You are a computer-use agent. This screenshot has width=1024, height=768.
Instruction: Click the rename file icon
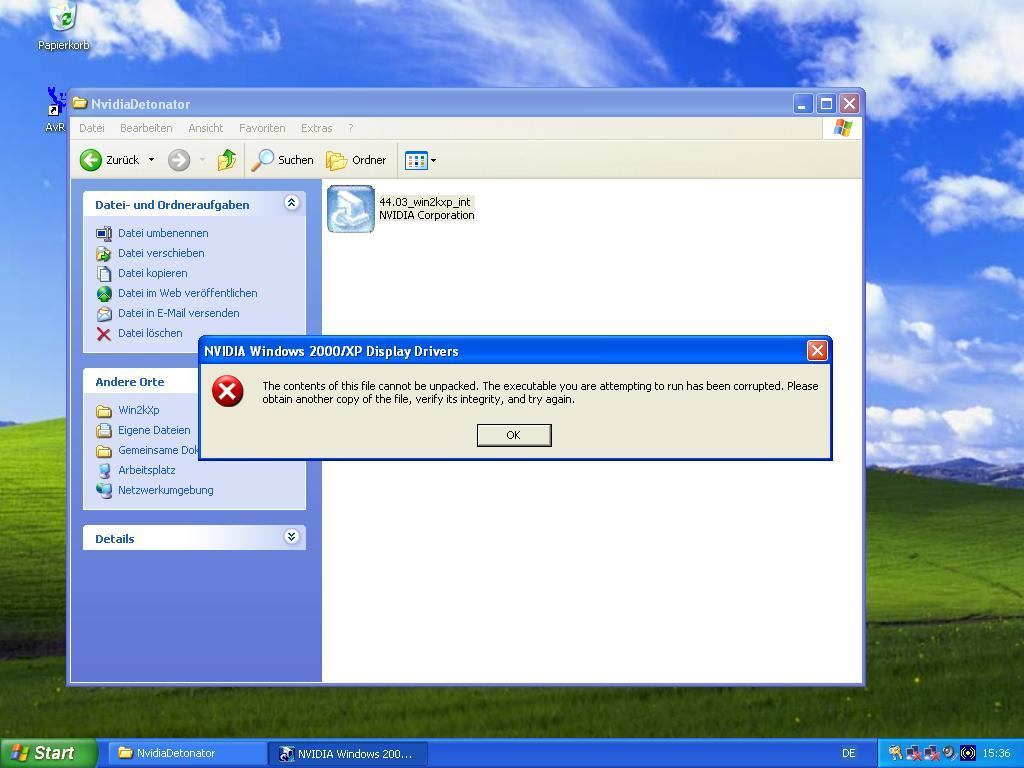tap(104, 233)
